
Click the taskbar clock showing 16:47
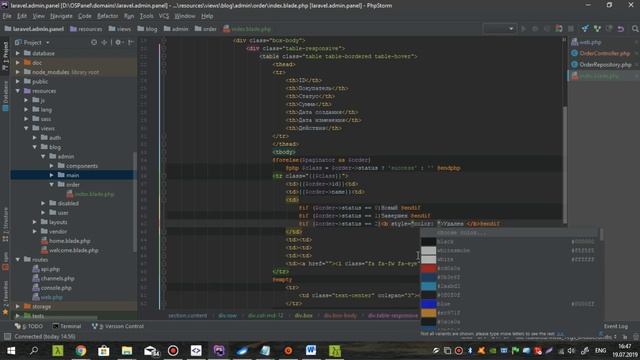click(624, 346)
